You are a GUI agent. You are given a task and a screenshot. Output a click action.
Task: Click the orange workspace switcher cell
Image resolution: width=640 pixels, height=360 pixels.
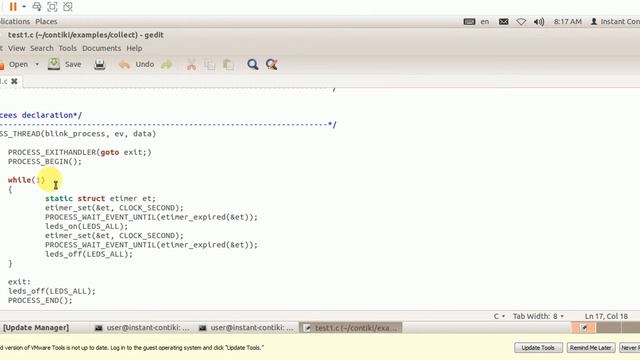[583, 328]
